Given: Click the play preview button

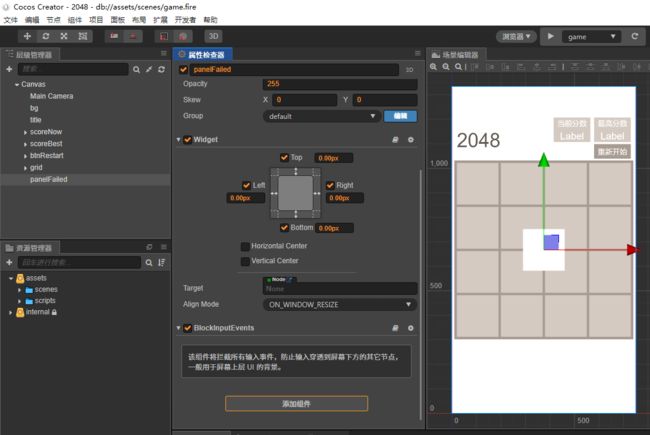Looking at the screenshot, I should tap(551, 36).
